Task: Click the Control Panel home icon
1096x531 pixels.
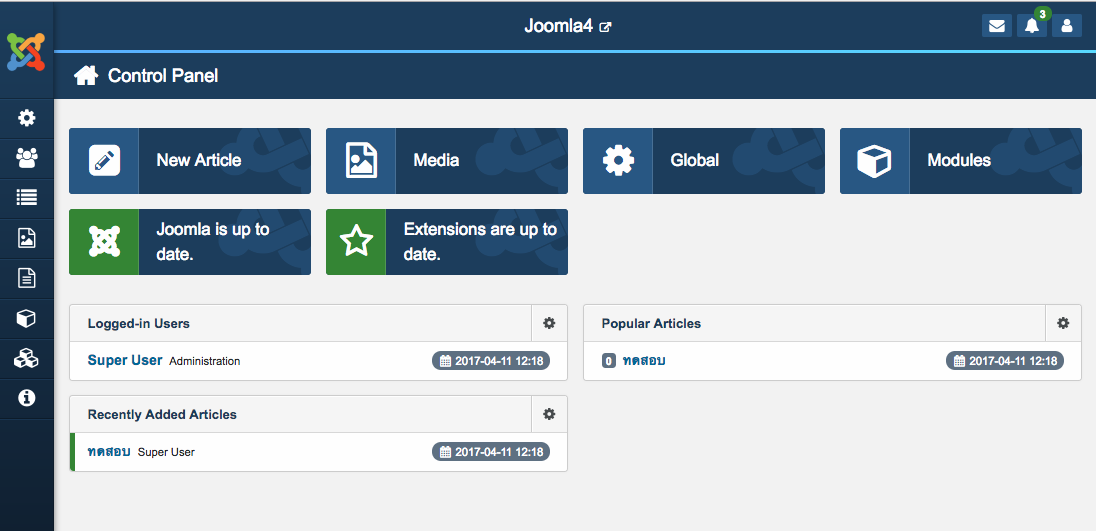Action: tap(86, 75)
